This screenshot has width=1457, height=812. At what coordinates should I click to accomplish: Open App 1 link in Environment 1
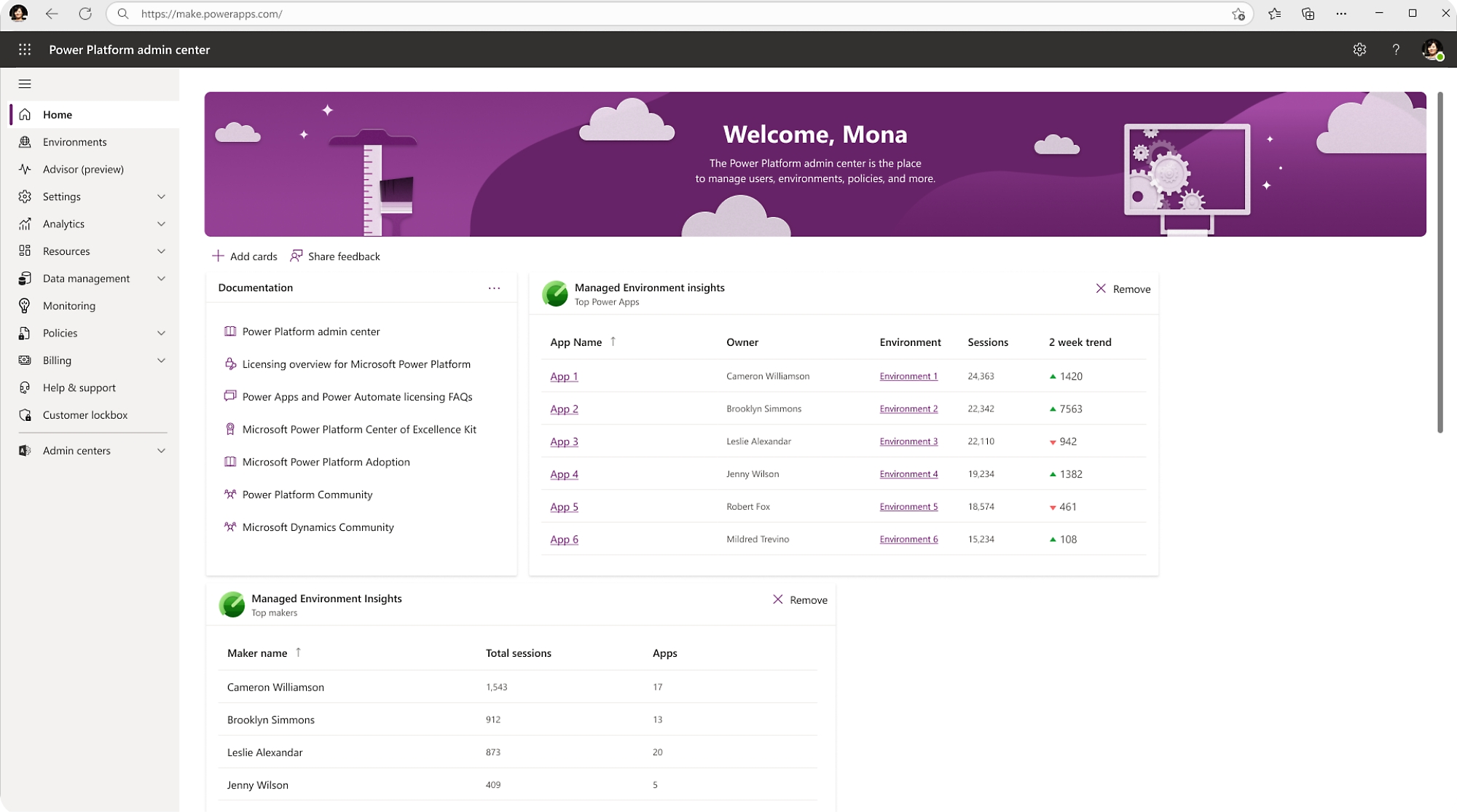pos(564,376)
